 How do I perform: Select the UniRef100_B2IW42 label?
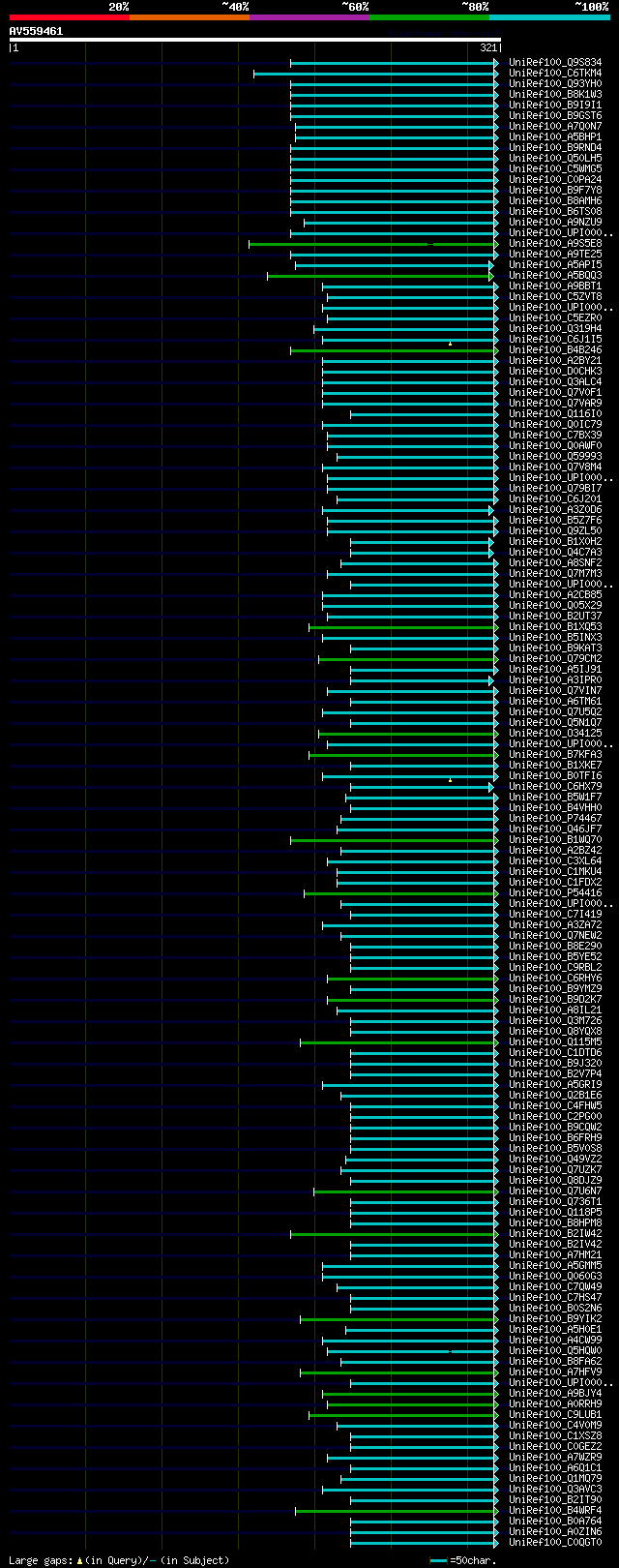point(555,1234)
